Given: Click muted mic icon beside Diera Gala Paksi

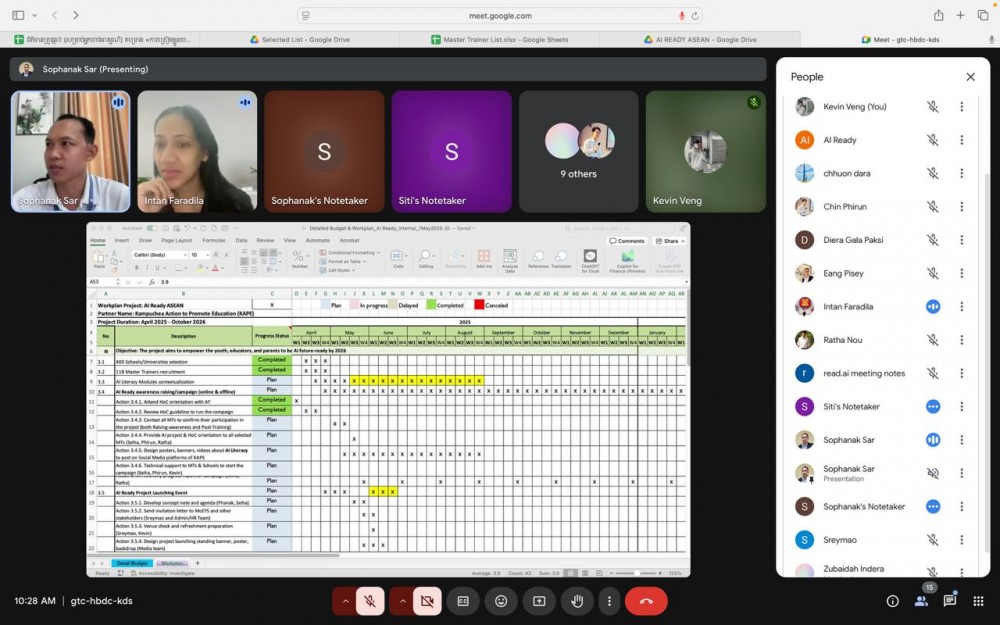Looking at the screenshot, I should click(x=932, y=240).
